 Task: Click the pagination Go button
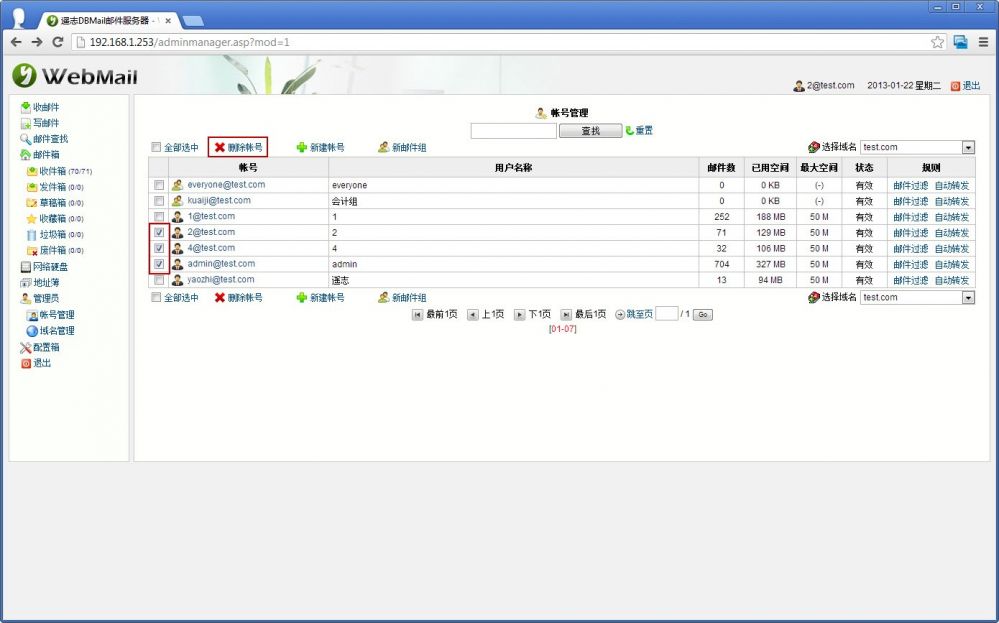pyautogui.click(x=703, y=315)
